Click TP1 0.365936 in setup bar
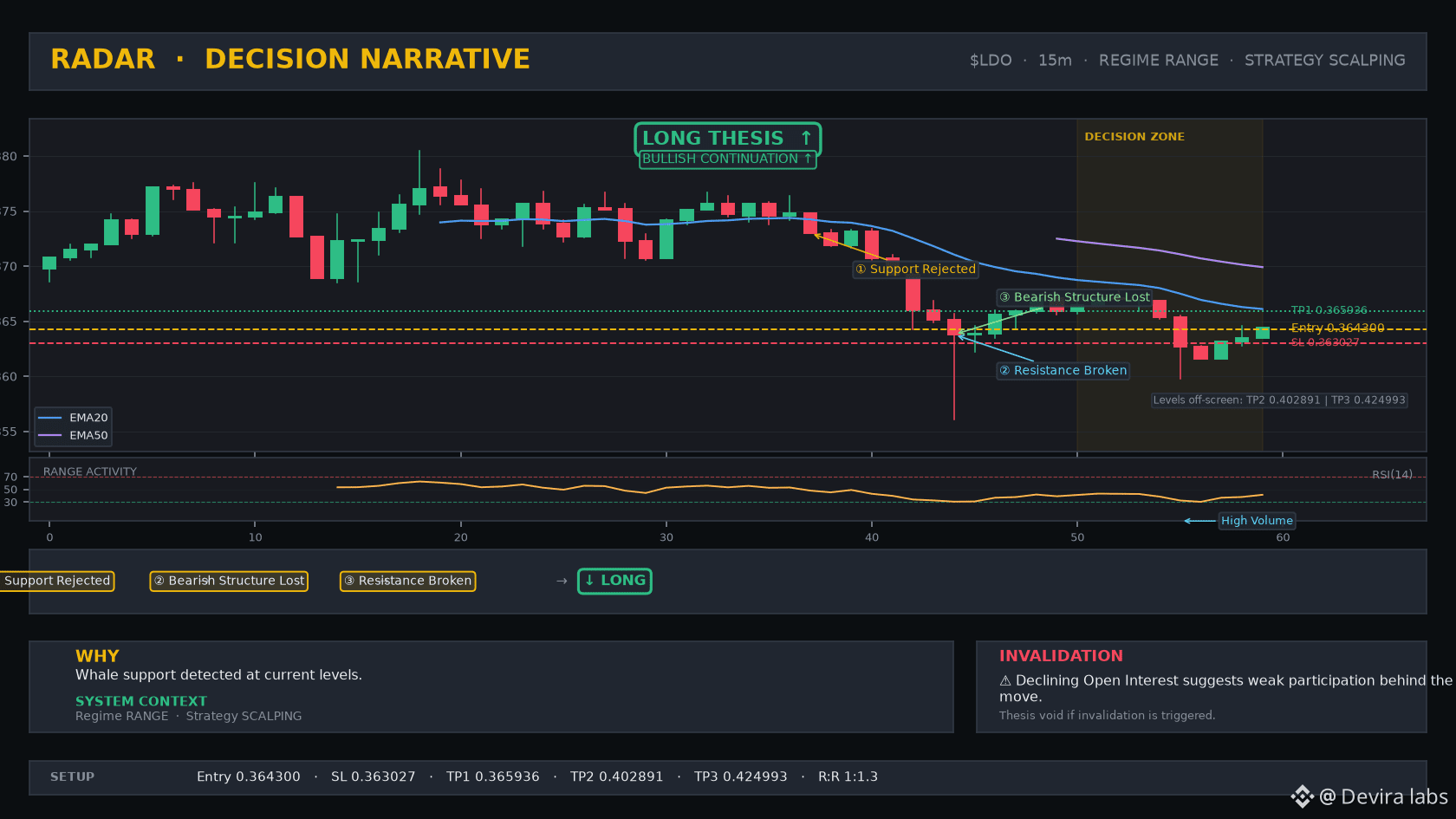This screenshot has height=819, width=1456. pyautogui.click(x=493, y=777)
